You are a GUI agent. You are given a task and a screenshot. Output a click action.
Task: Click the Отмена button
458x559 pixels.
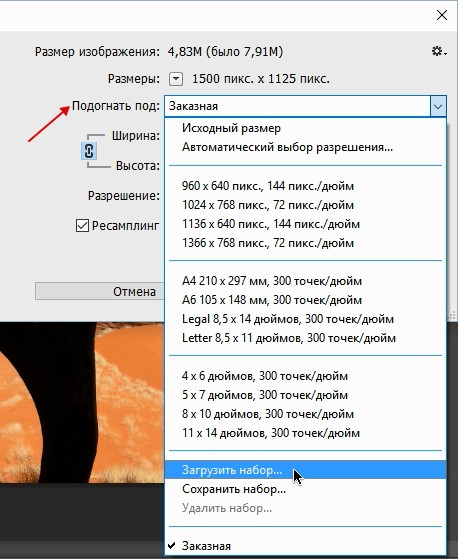[x=100, y=292]
